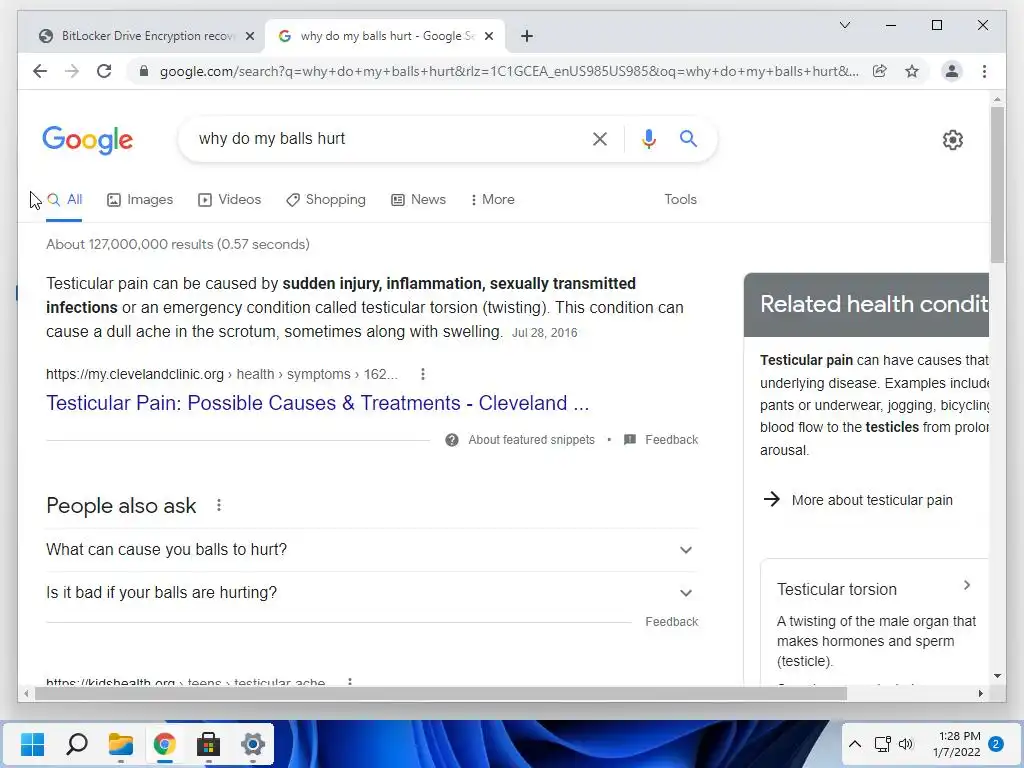Open the More search categories menu
Viewport: 1024px width, 768px height.
coord(493,200)
